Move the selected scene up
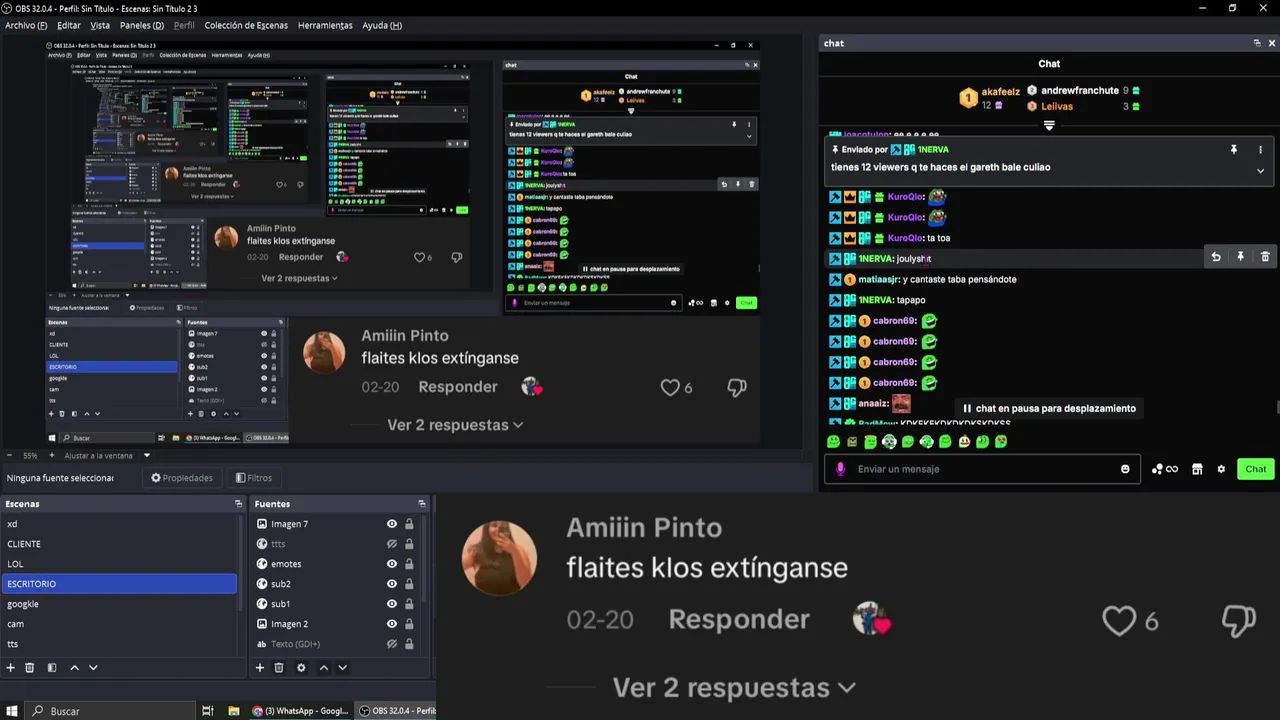 (x=74, y=667)
